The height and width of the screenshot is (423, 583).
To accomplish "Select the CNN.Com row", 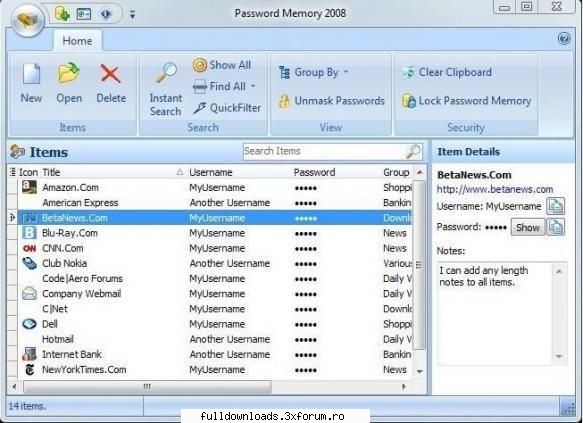I will tap(215, 248).
